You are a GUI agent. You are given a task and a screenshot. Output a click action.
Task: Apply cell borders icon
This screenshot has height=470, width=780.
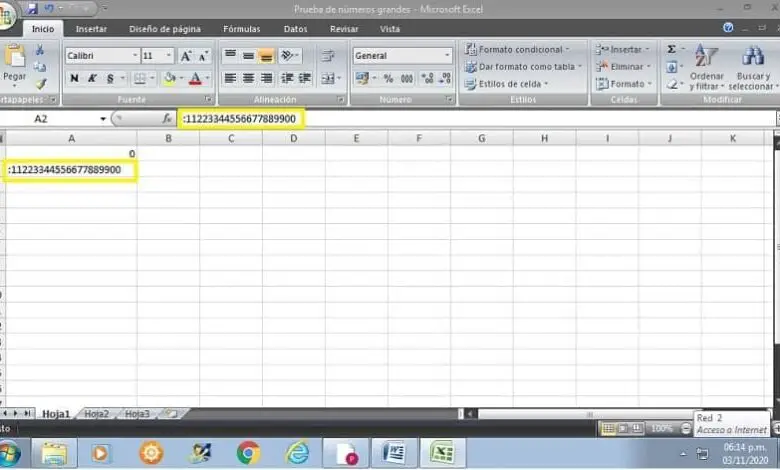tap(140, 78)
